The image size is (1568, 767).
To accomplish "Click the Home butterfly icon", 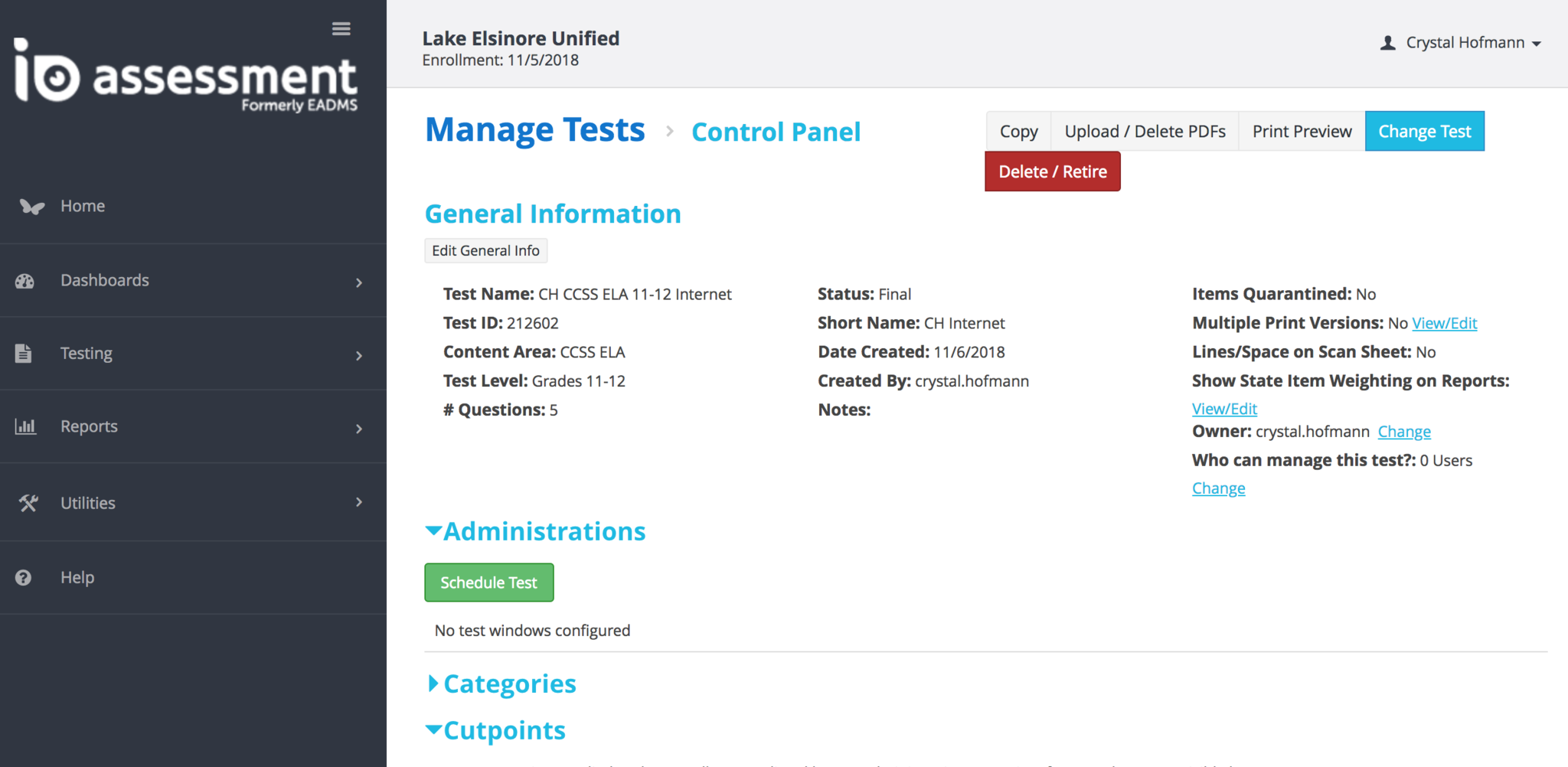I will [31, 207].
